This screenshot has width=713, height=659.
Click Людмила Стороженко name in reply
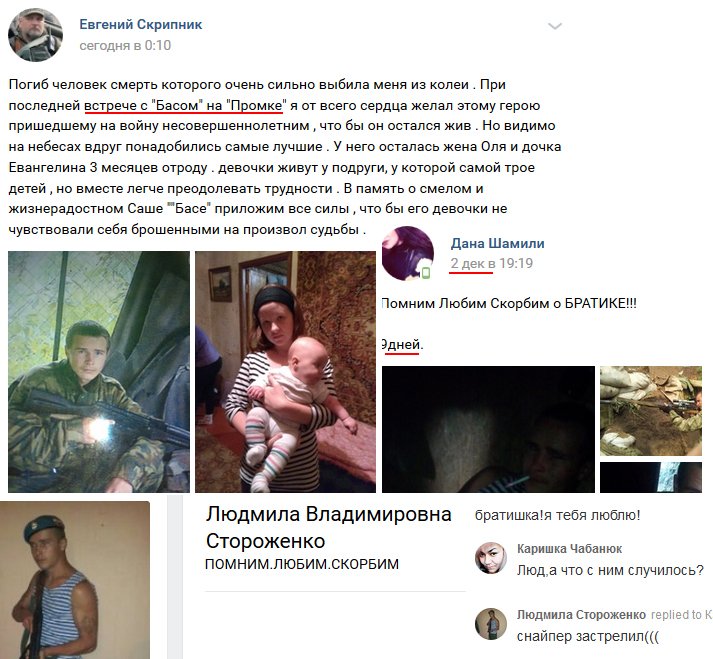[581, 615]
